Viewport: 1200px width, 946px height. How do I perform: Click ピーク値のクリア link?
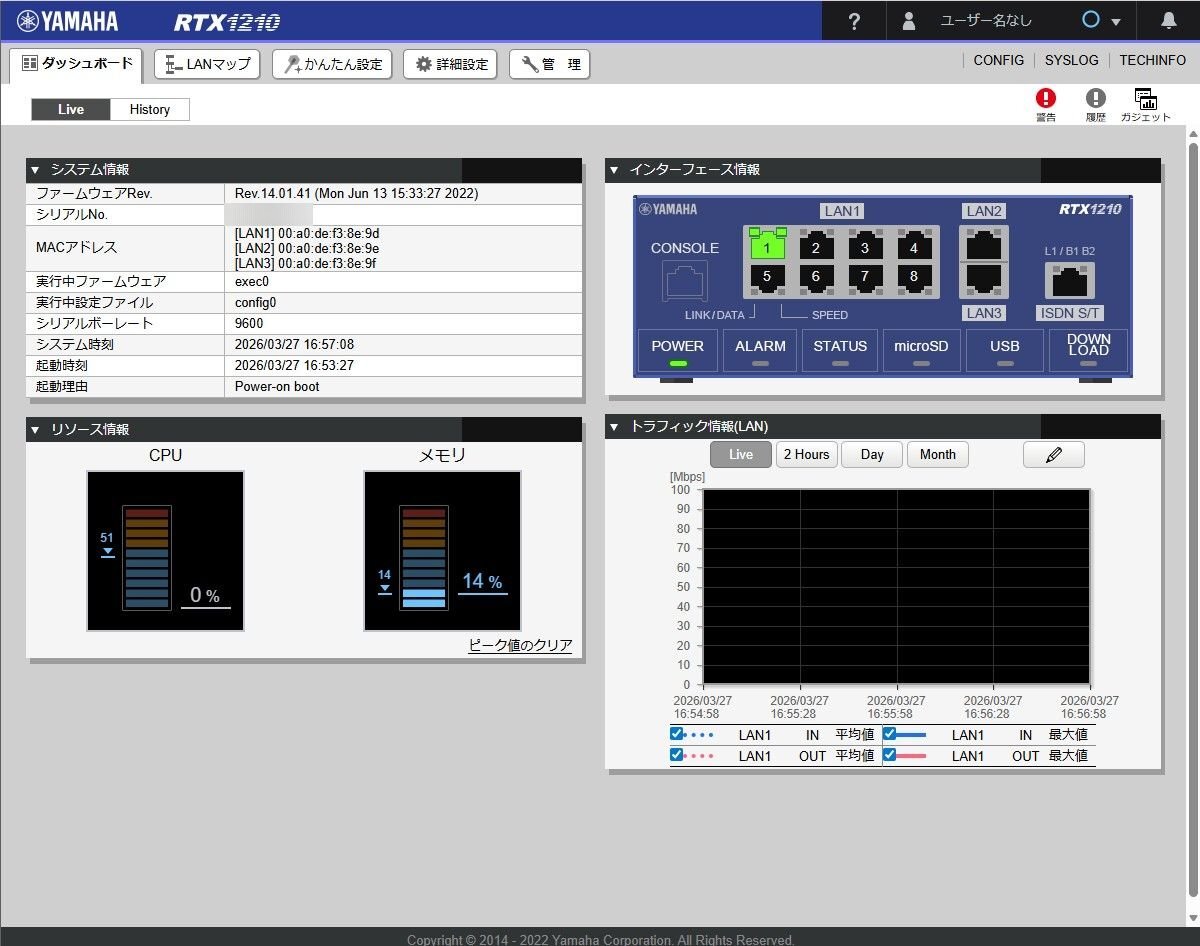click(x=521, y=645)
